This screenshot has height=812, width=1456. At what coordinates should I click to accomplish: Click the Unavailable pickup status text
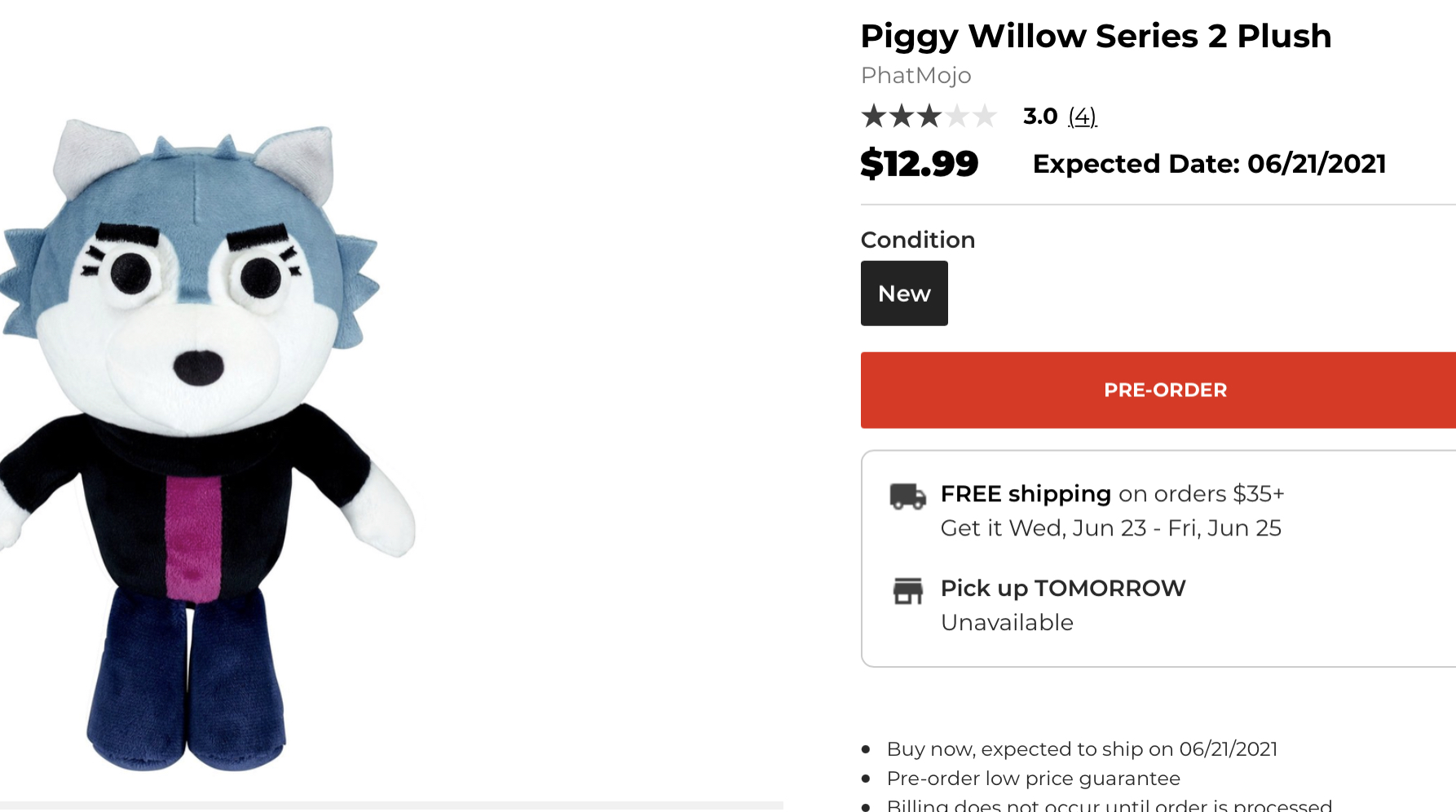click(1007, 623)
